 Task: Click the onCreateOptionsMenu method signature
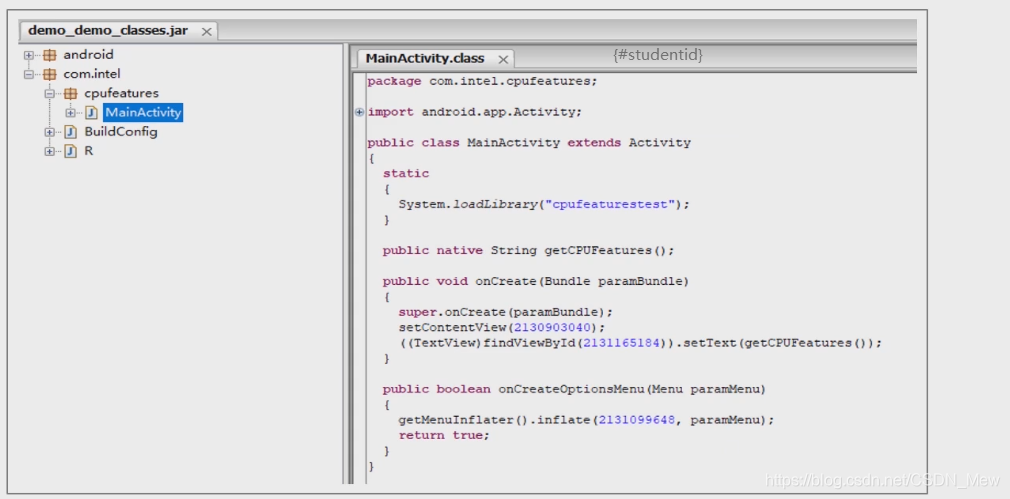click(x=575, y=390)
